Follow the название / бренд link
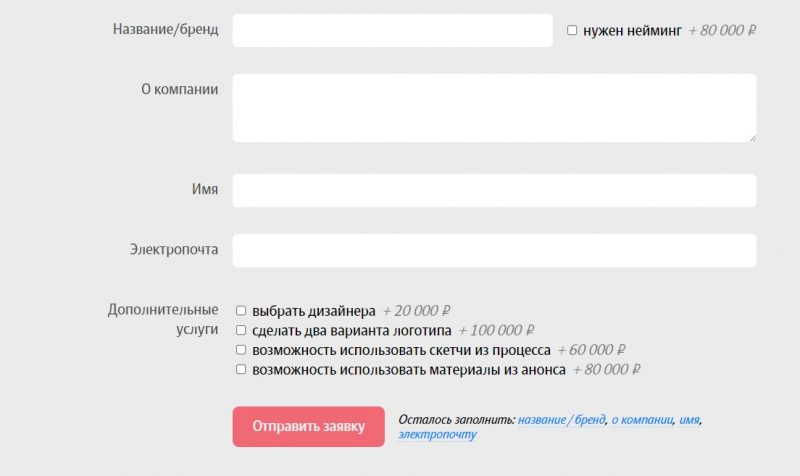This screenshot has height=476, width=800. click(x=561, y=421)
